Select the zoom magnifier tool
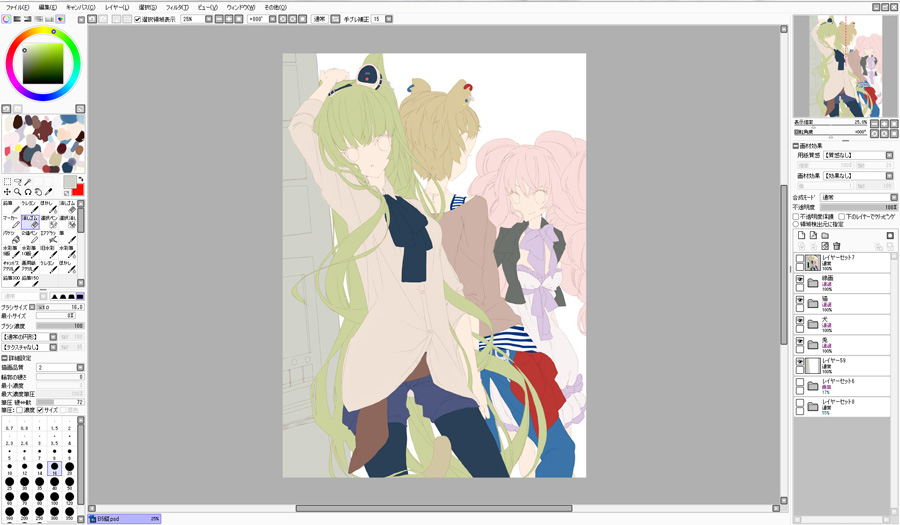Screen dimensions: 900x525 pyautogui.click(x=17, y=192)
